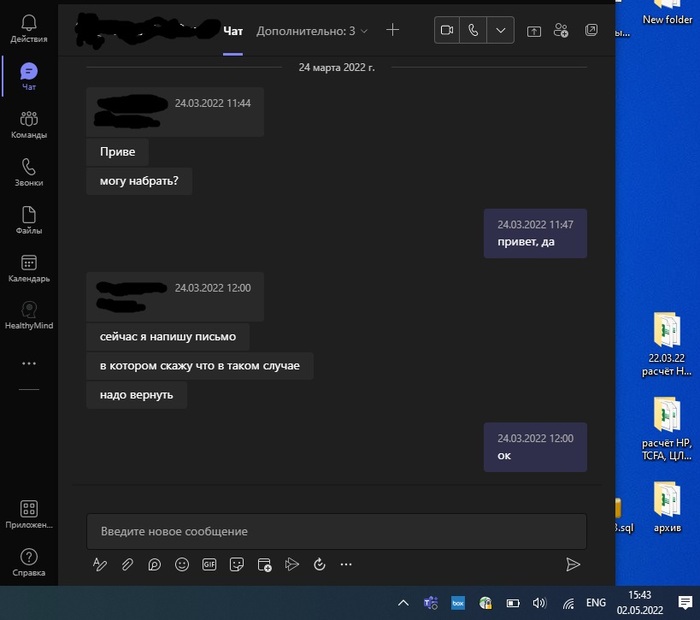The width and height of the screenshot is (700, 620).
Task: Add people to the chat
Action: tap(561, 30)
